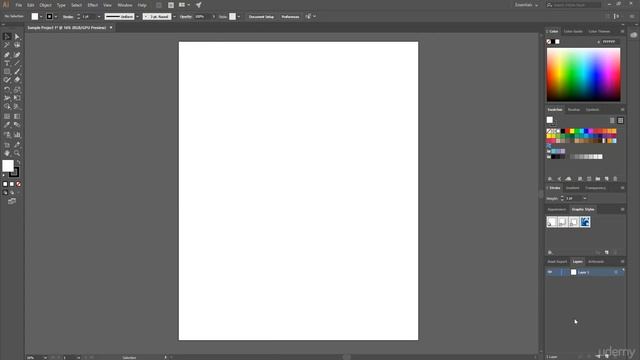Switch to the Gradient panel tab
640x360 pixels.
(x=572, y=188)
